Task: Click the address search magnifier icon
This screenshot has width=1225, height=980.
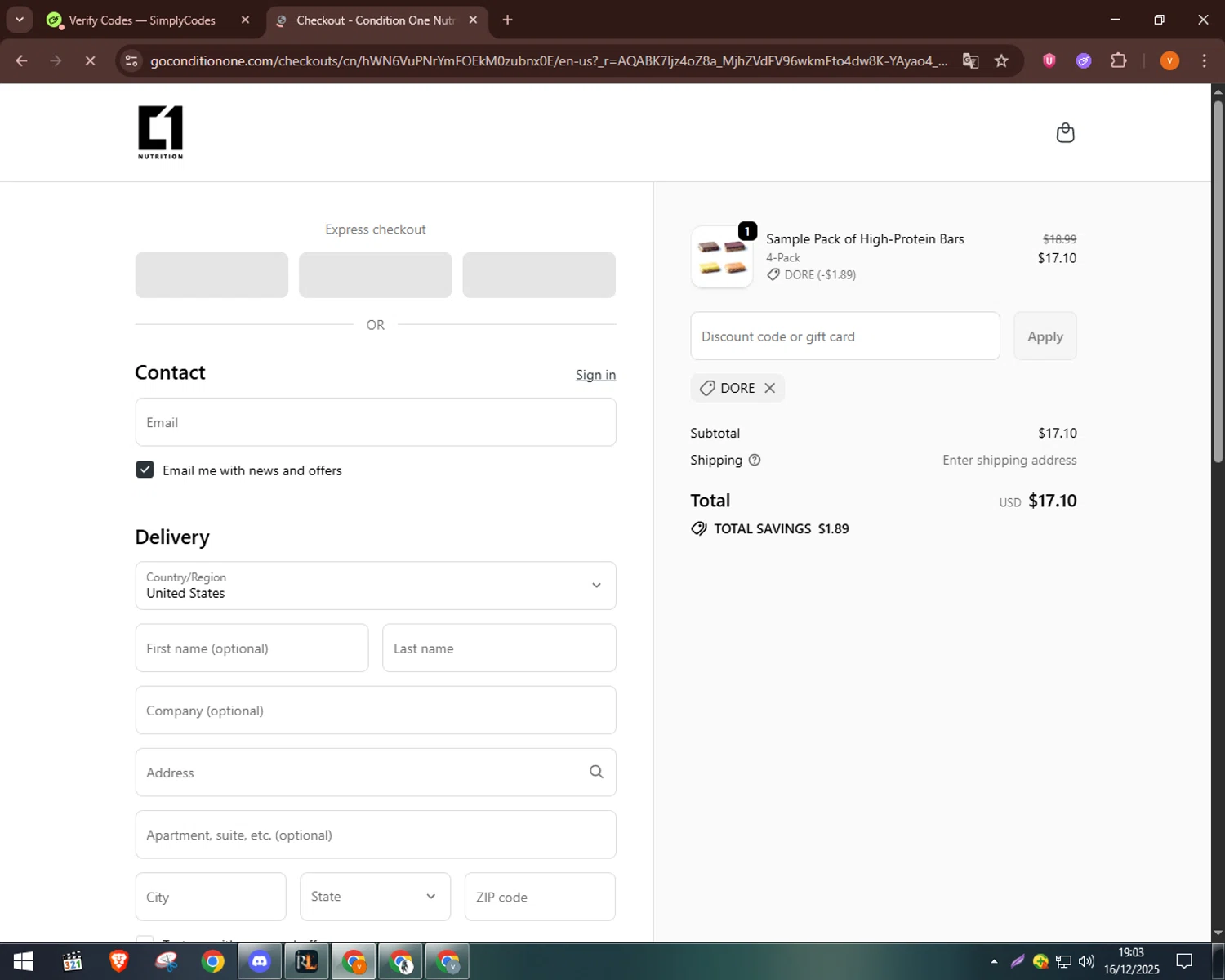Action: click(596, 772)
